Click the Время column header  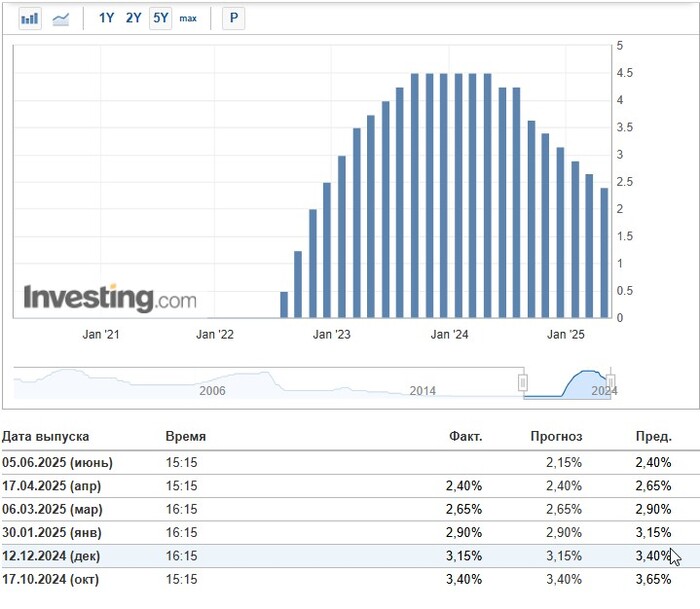186,436
